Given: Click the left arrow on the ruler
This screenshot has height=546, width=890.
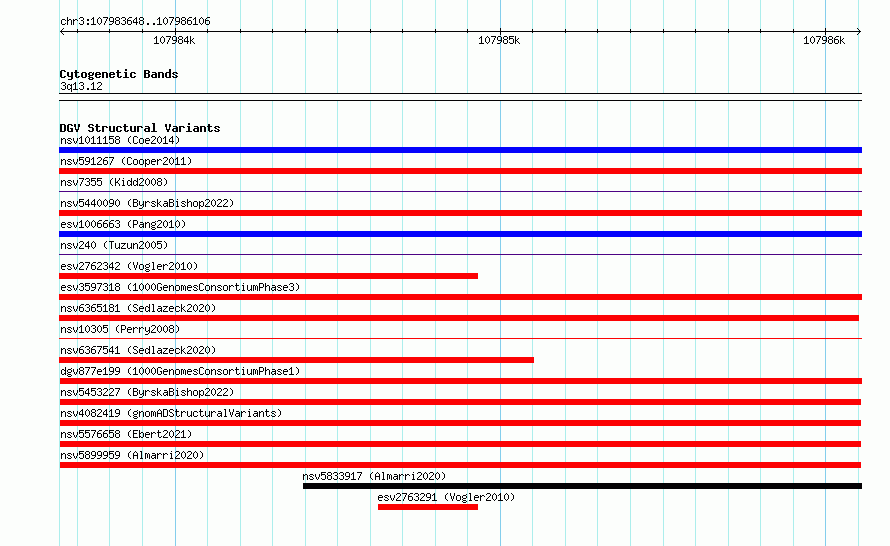Looking at the screenshot, I should click(62, 32).
